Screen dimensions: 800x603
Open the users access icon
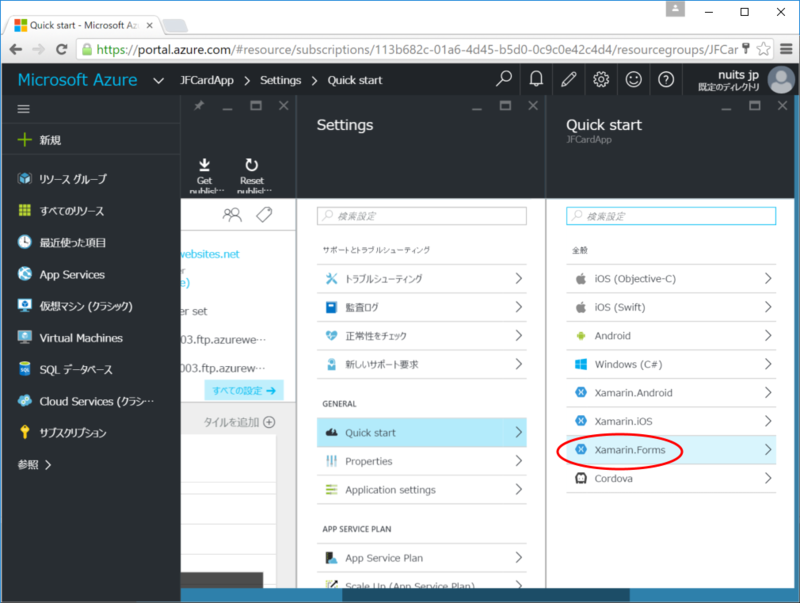point(232,215)
